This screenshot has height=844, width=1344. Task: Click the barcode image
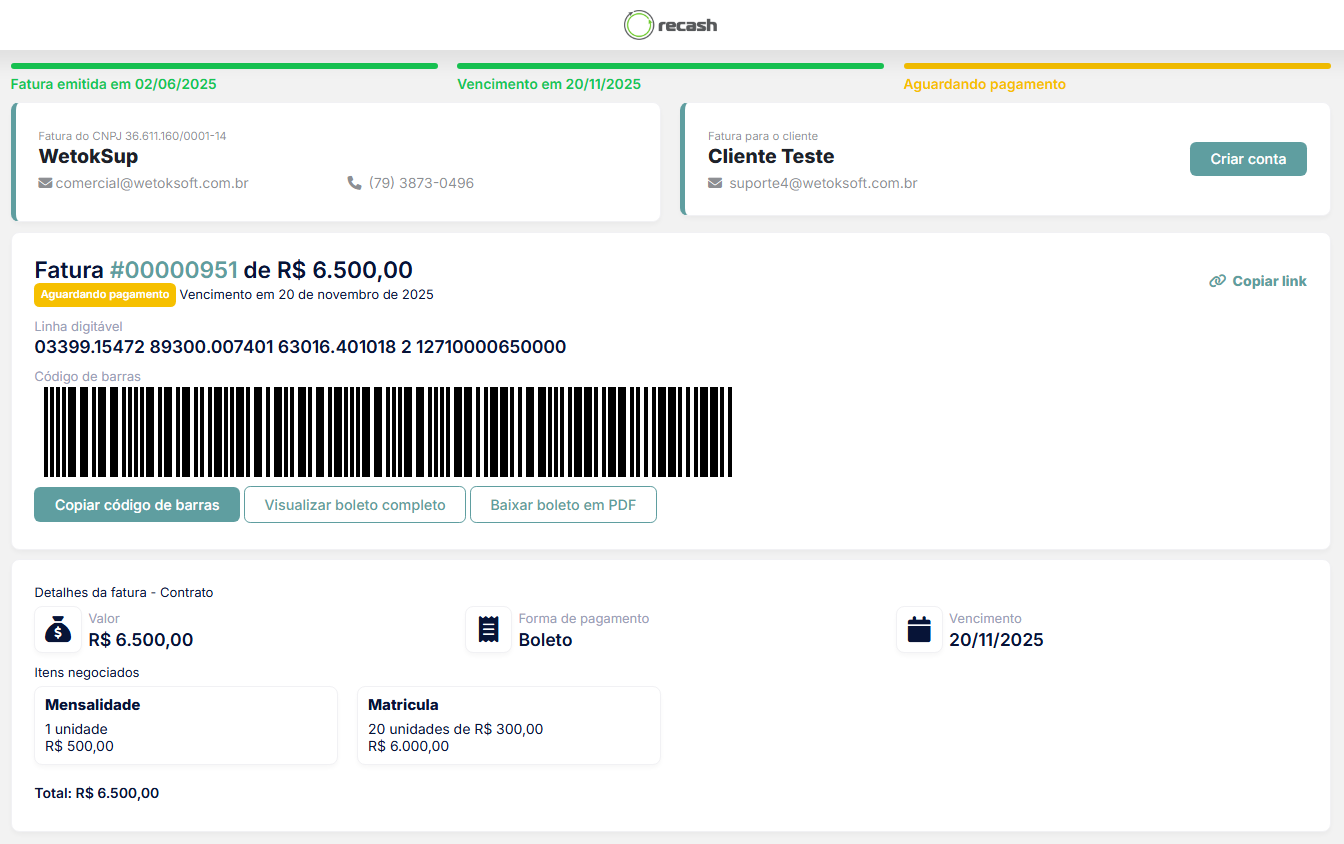pyautogui.click(x=388, y=432)
